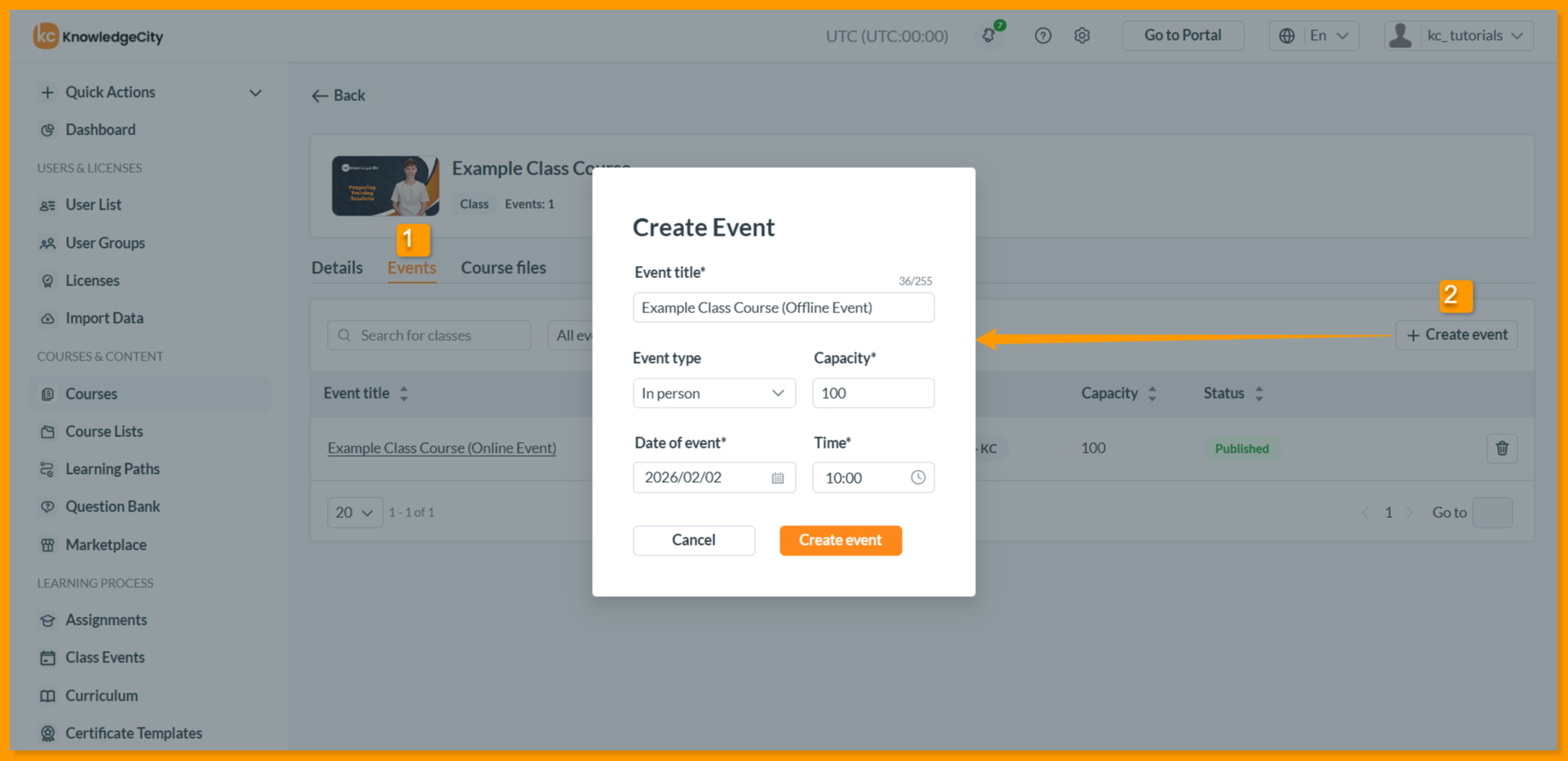Change the 20 rows per page dropdown

[355, 512]
